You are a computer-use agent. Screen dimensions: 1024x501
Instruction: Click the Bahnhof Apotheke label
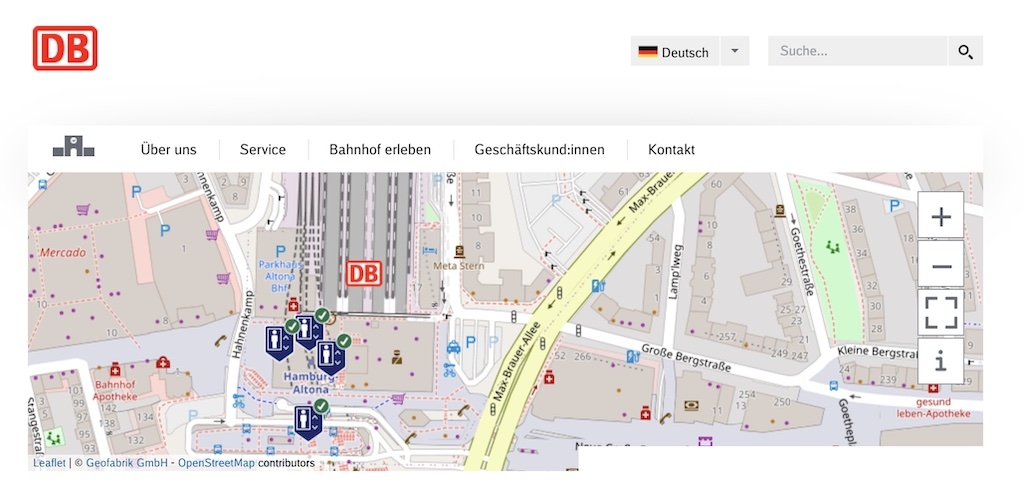click(x=115, y=391)
